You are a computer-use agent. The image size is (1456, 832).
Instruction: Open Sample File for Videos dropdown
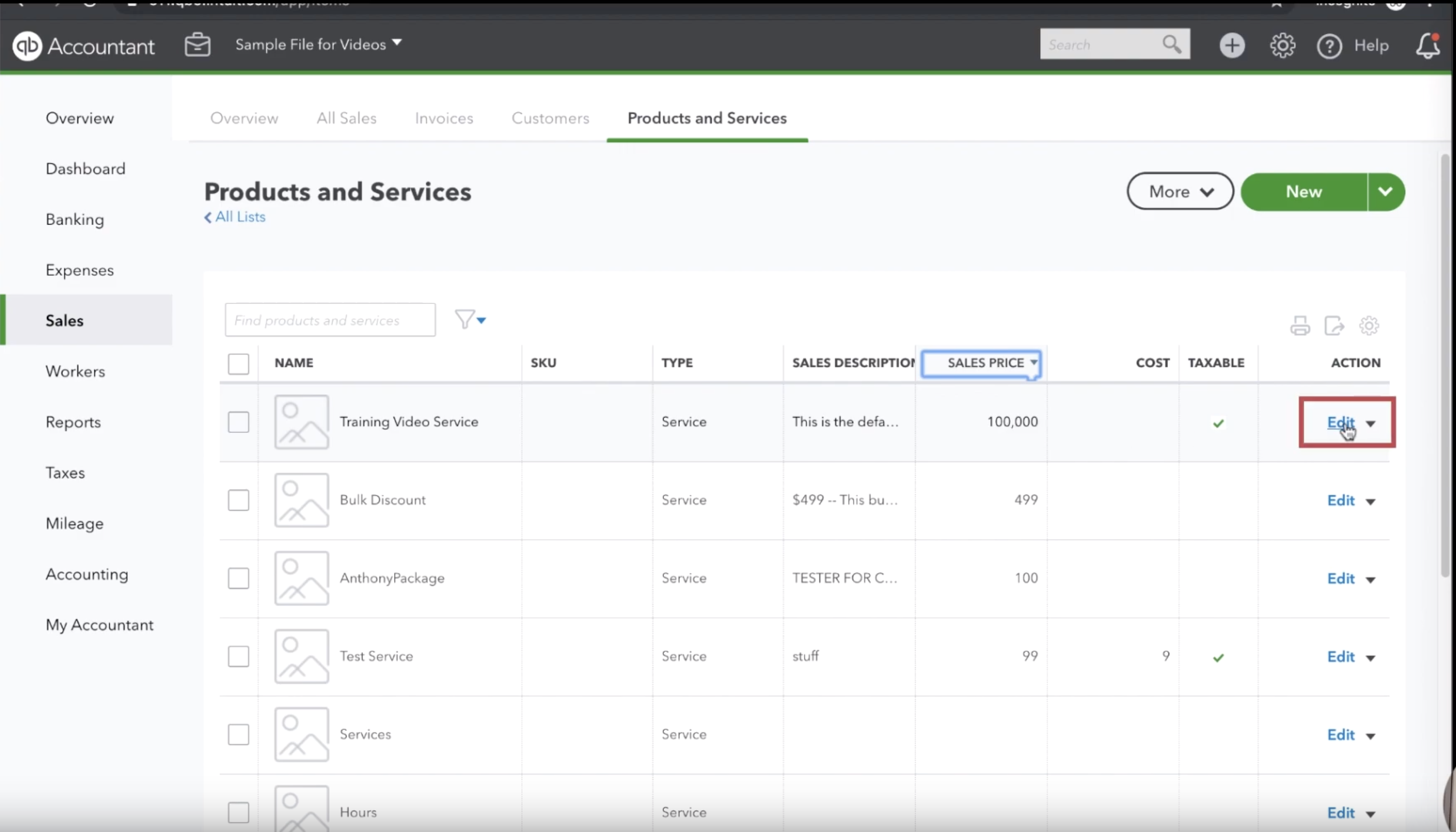319,44
